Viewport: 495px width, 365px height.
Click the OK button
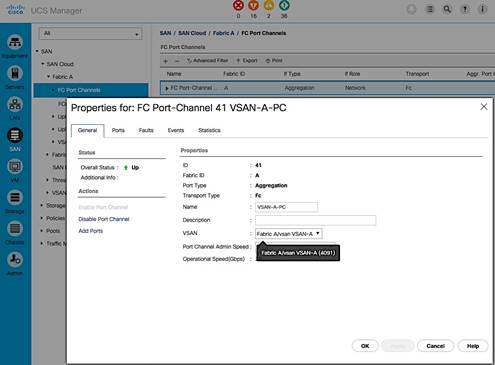[365, 346]
